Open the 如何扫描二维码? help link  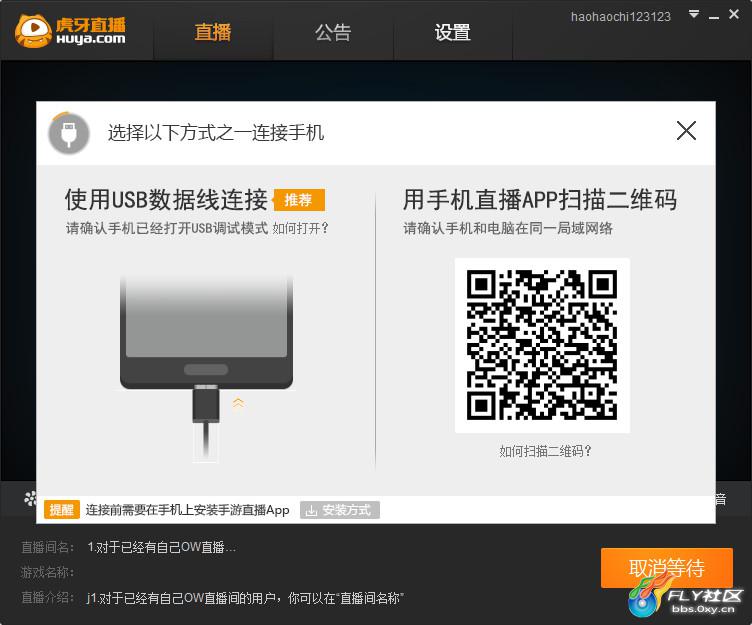click(545, 451)
